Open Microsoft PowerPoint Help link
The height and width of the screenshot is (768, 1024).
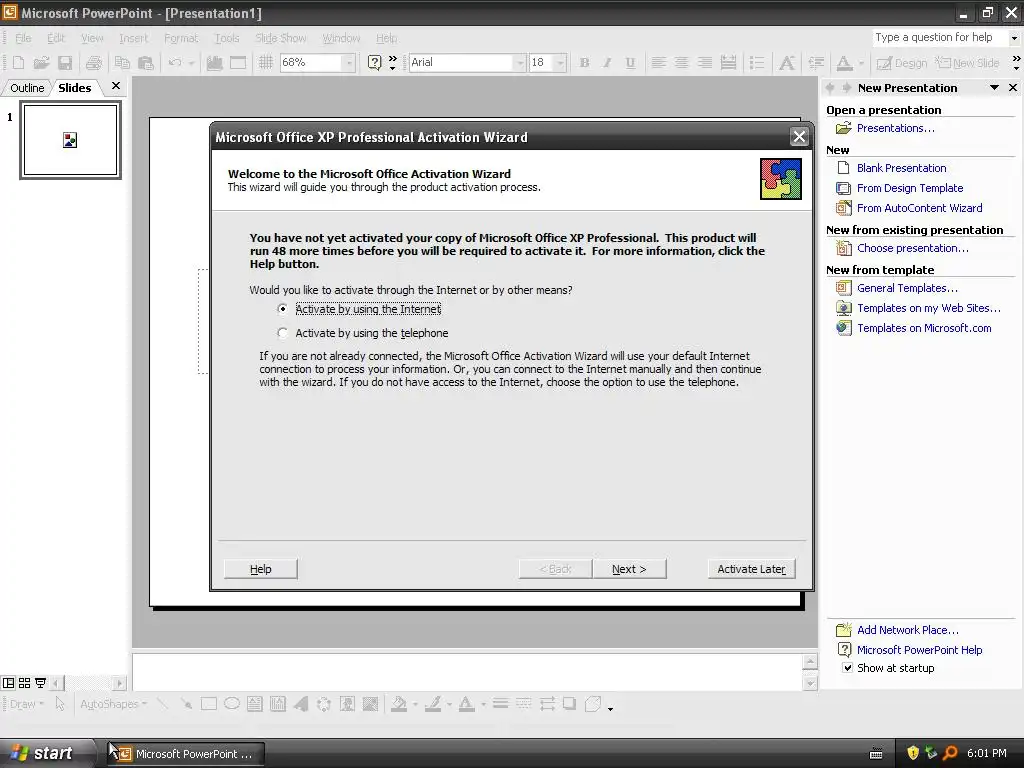920,650
